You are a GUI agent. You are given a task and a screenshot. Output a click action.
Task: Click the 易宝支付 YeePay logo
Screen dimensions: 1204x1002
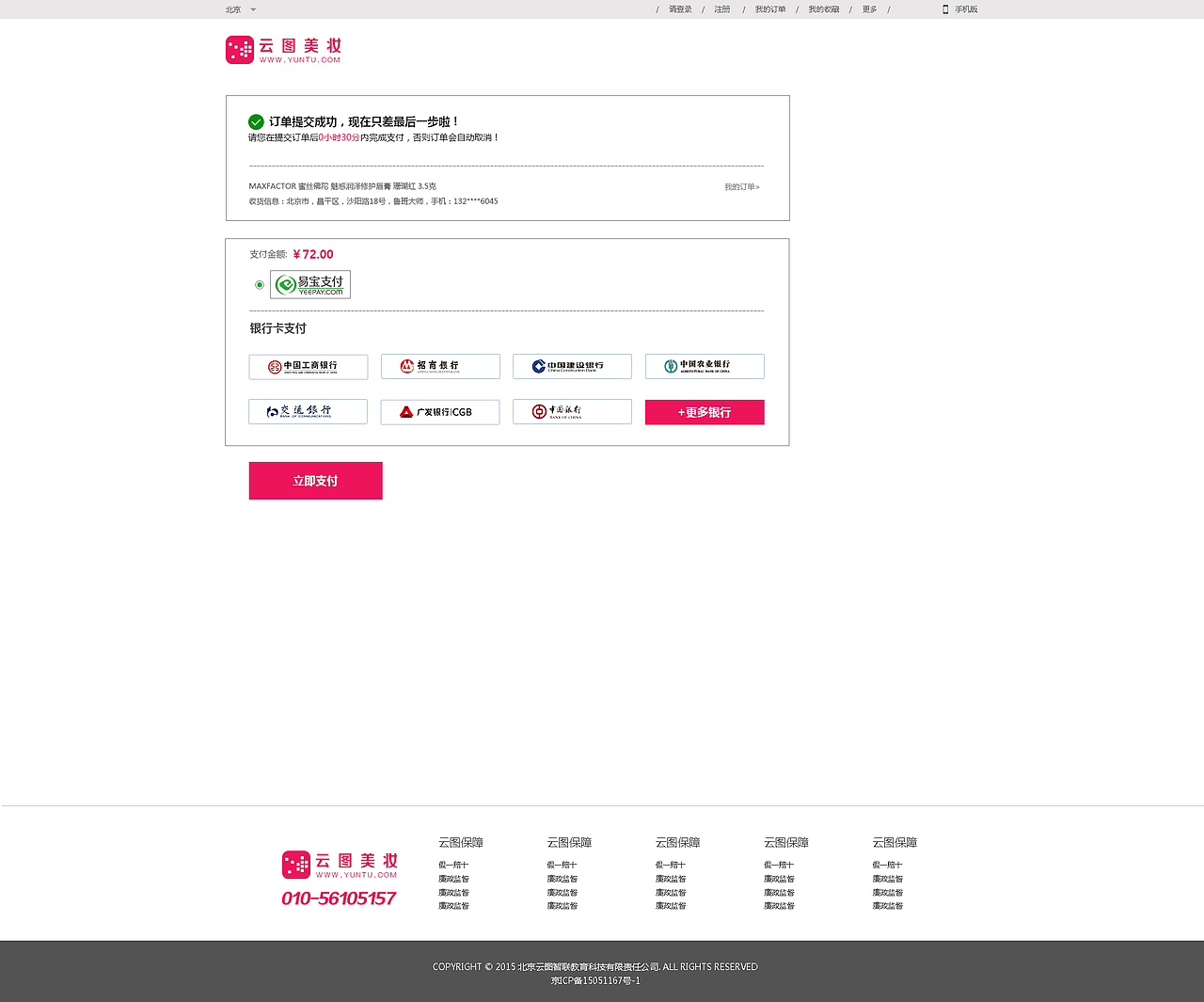(x=310, y=284)
